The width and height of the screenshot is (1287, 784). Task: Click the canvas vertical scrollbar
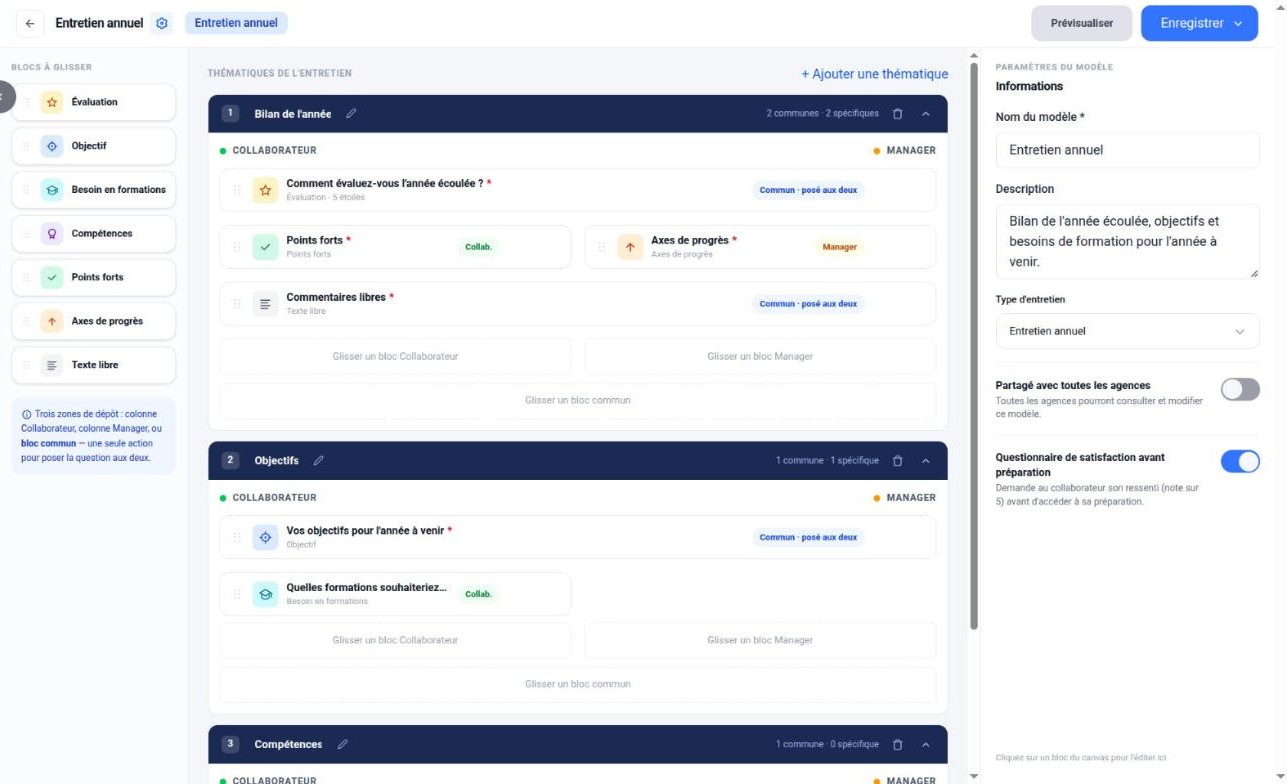point(975,345)
